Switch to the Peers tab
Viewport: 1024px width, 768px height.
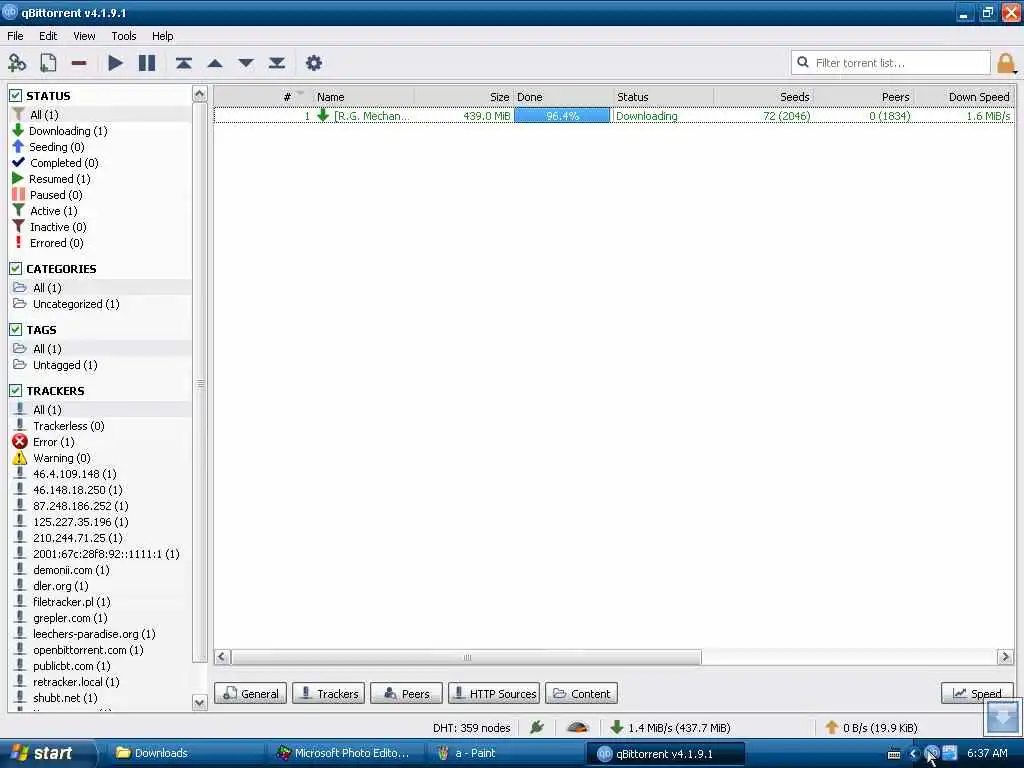tap(406, 694)
